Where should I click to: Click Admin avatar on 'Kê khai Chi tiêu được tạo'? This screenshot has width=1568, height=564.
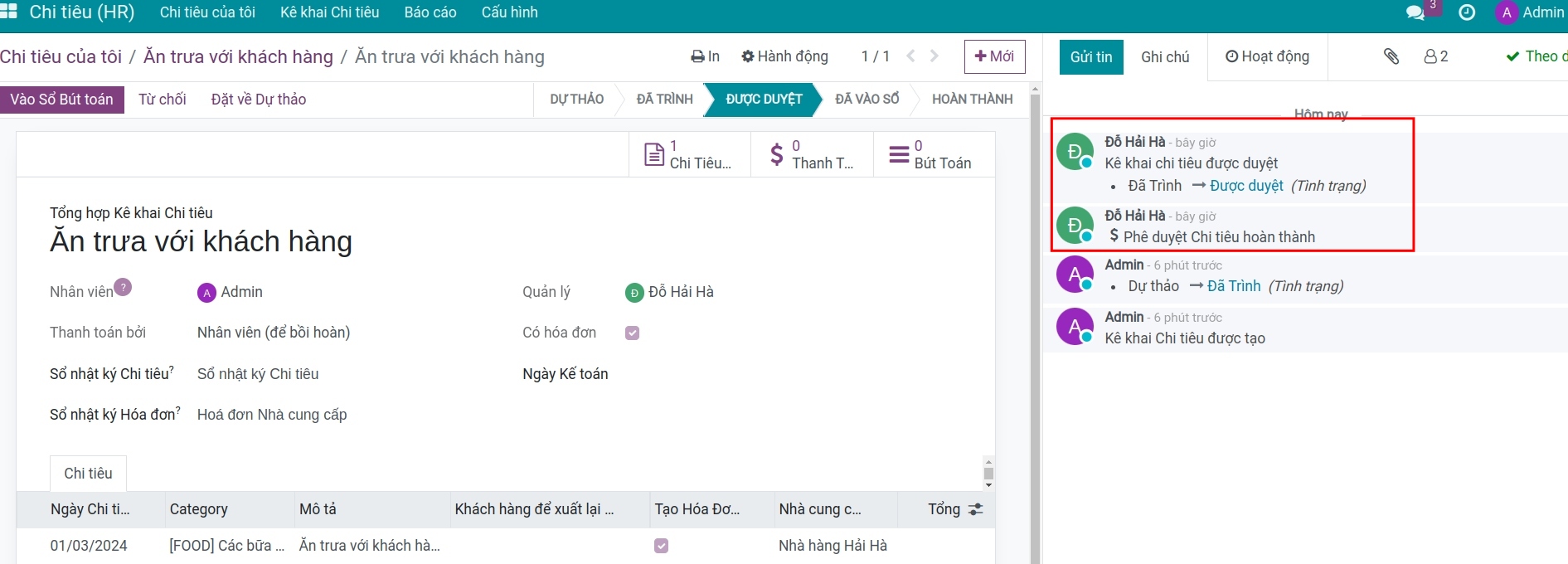(1075, 327)
